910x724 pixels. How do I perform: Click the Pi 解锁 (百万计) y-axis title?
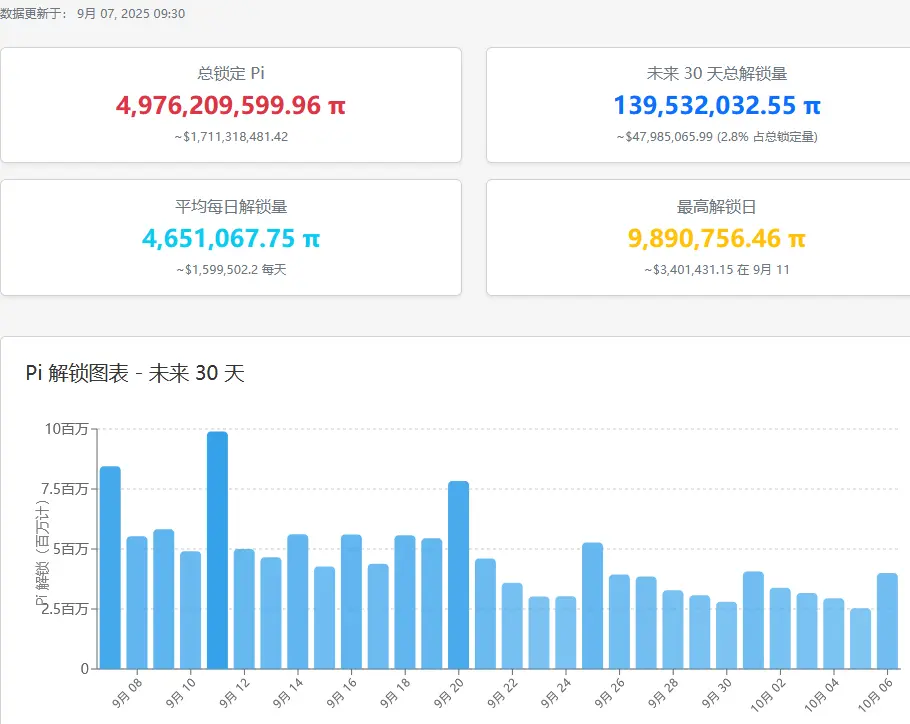point(43,553)
